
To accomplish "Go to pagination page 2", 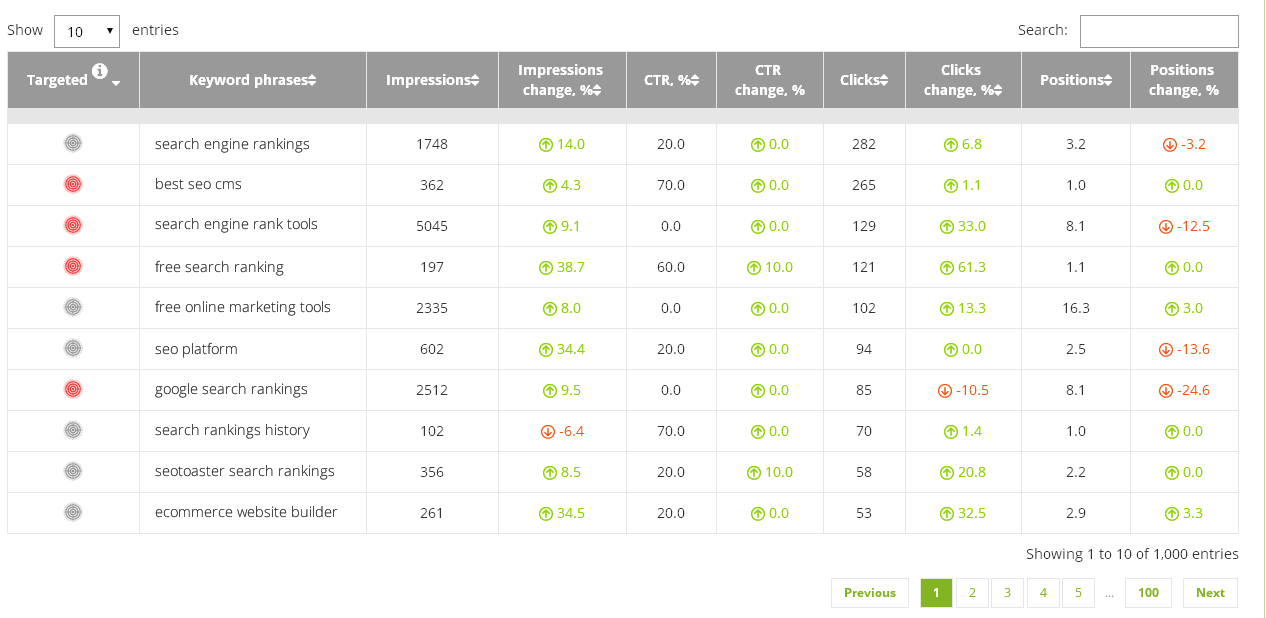I will coord(972,593).
